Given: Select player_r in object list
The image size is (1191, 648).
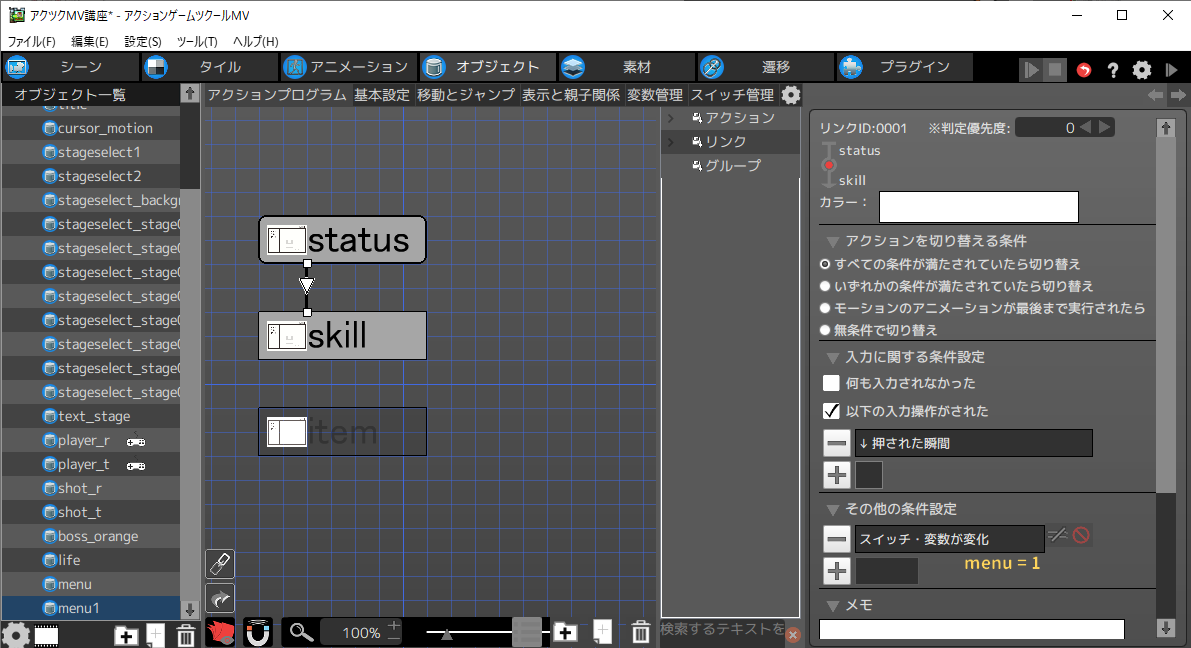Looking at the screenshot, I should coord(84,440).
